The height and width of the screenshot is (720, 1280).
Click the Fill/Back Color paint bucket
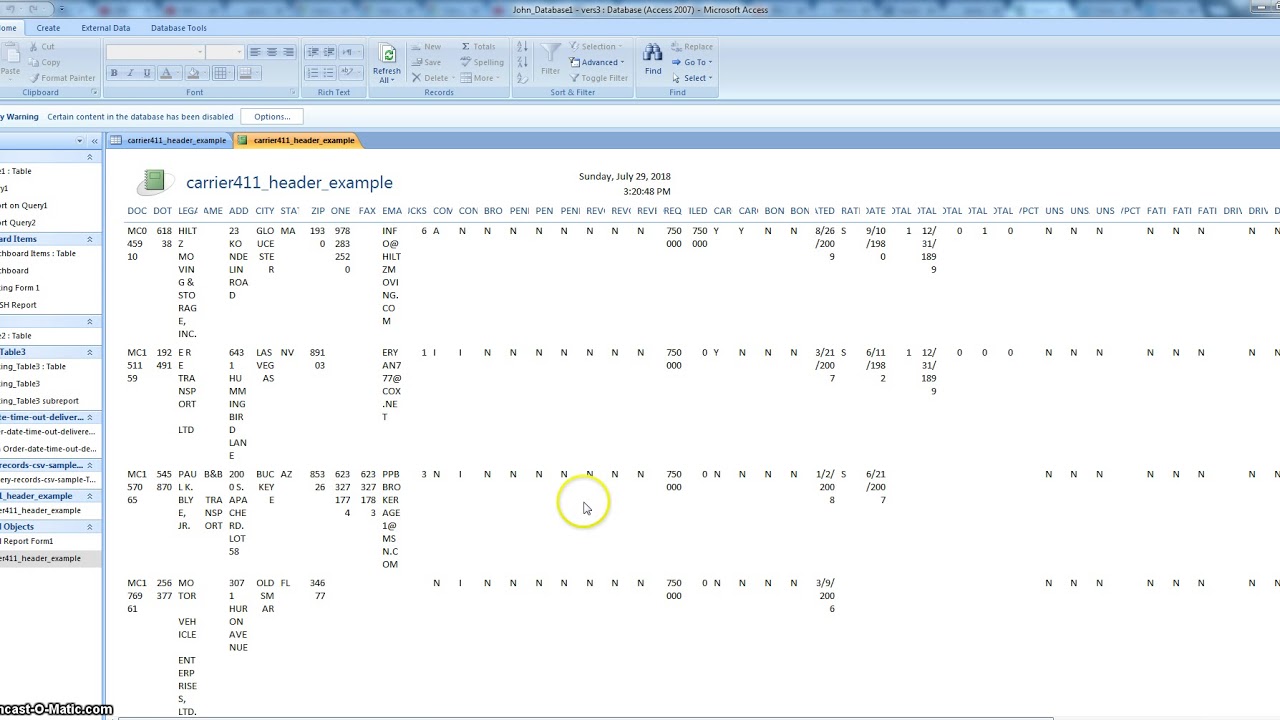pos(193,73)
